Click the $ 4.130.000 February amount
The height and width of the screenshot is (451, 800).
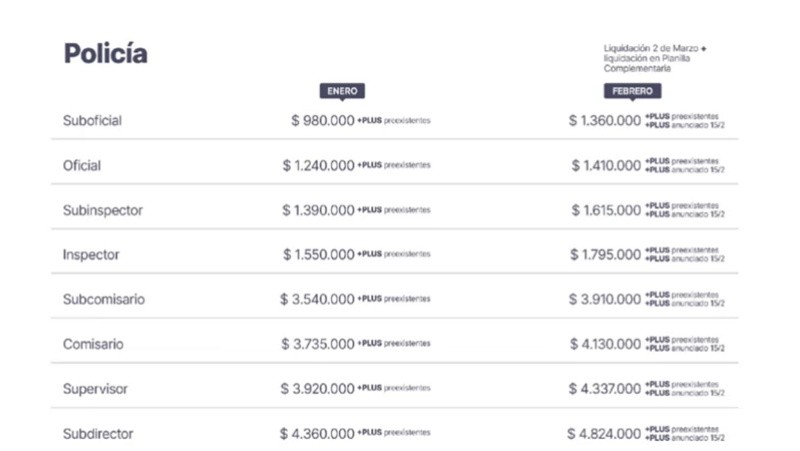click(x=605, y=344)
